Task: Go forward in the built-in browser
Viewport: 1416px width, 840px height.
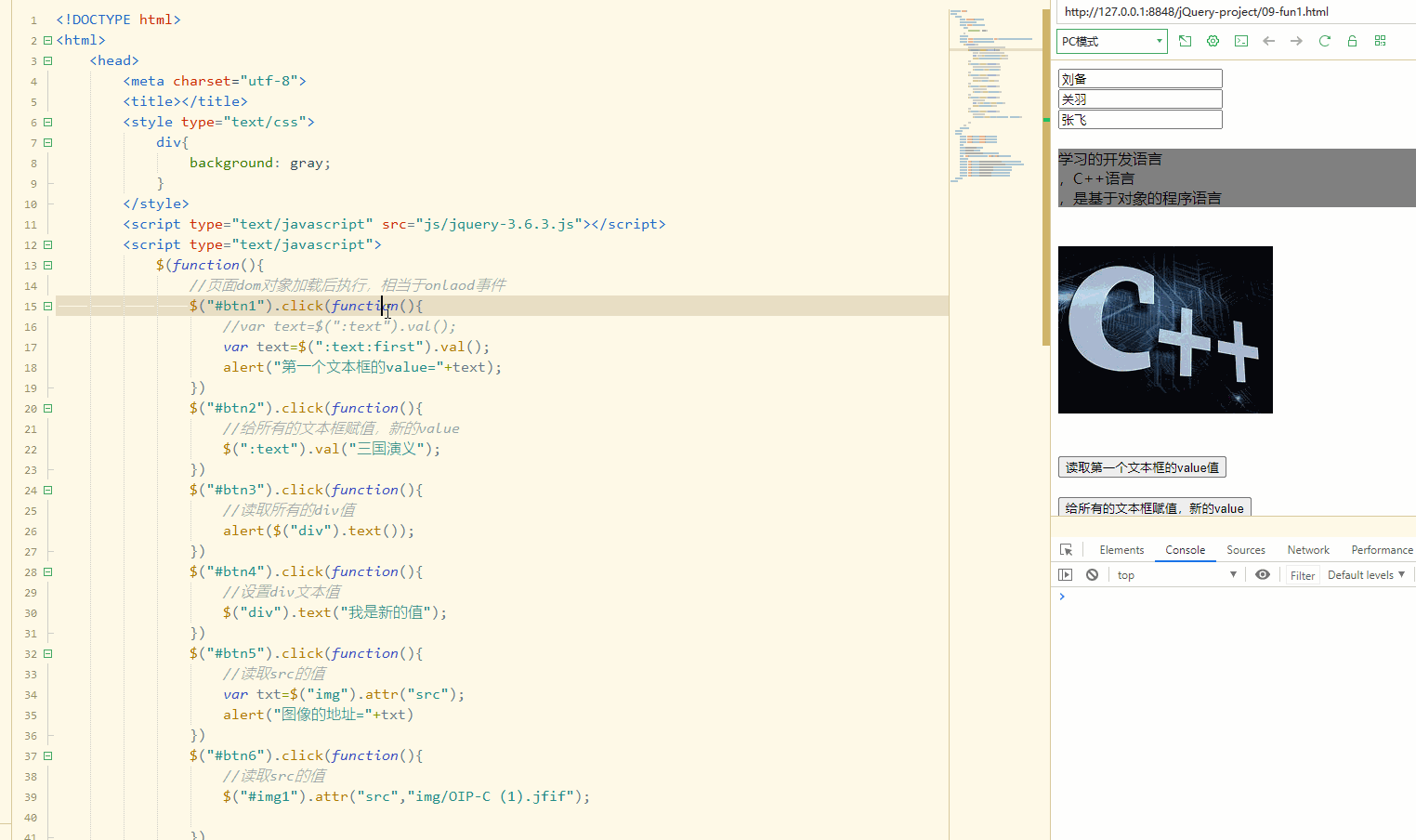Action: pyautogui.click(x=1297, y=41)
